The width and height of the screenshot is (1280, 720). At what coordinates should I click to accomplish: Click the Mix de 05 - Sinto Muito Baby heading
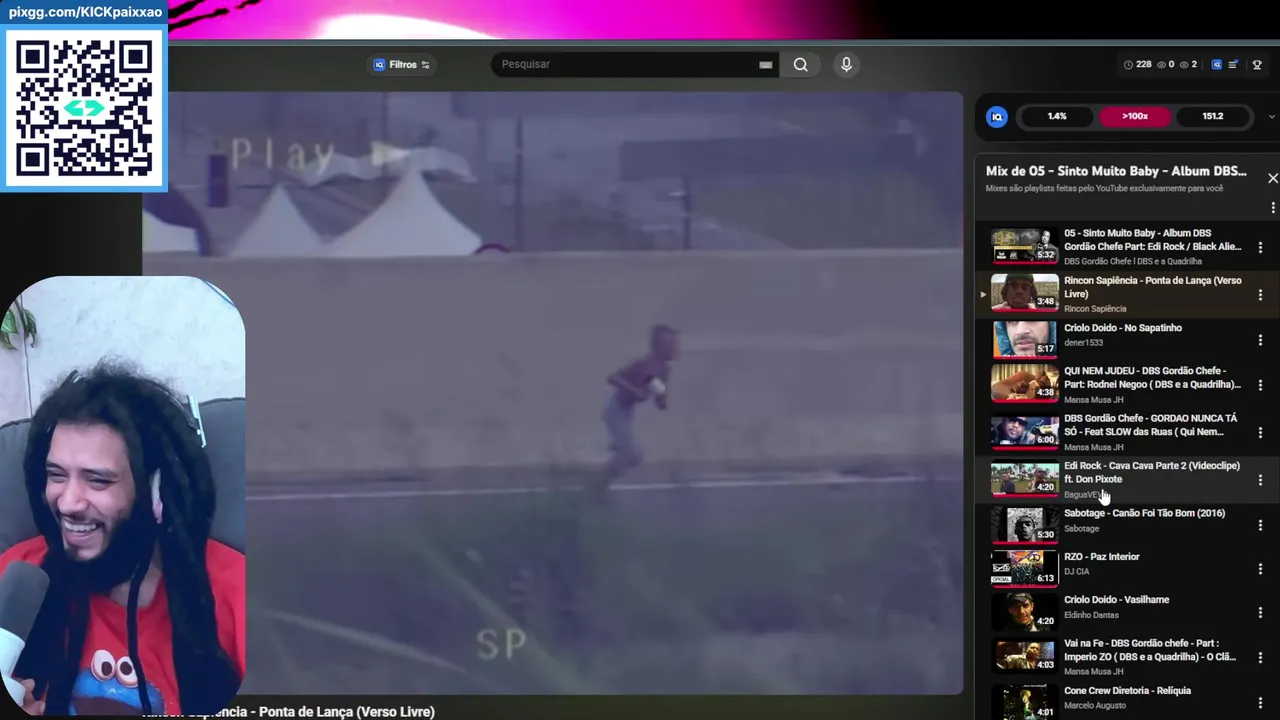pyautogui.click(x=1116, y=171)
